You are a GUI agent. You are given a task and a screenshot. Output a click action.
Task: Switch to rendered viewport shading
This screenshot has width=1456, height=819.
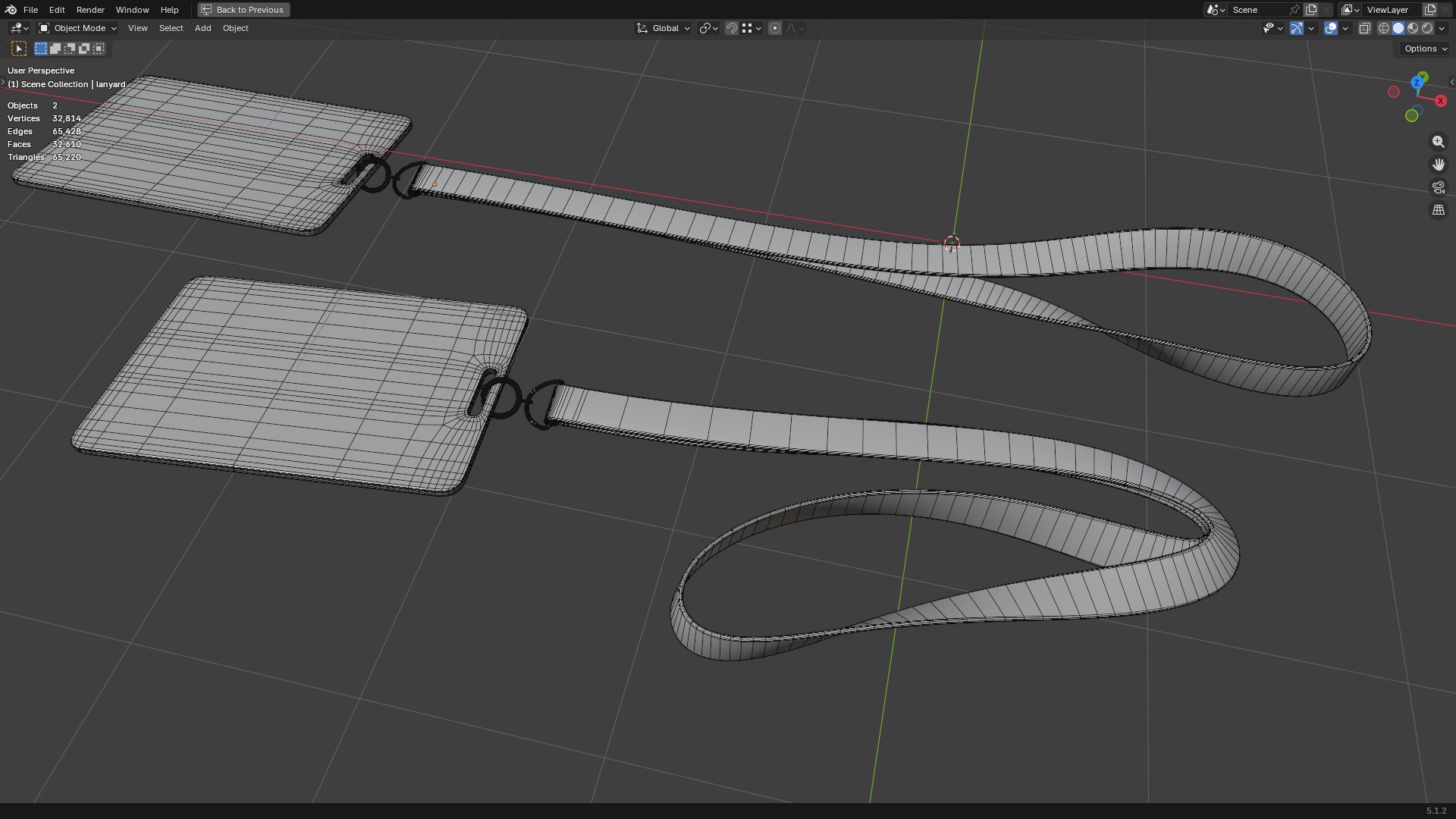pos(1427,28)
